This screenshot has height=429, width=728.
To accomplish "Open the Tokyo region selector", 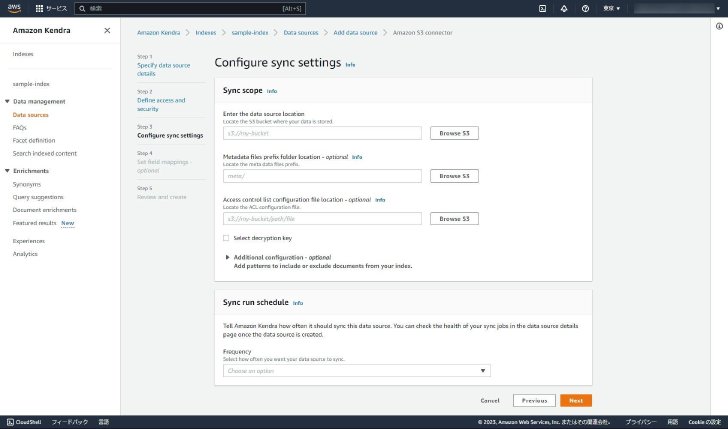I will coord(611,8).
